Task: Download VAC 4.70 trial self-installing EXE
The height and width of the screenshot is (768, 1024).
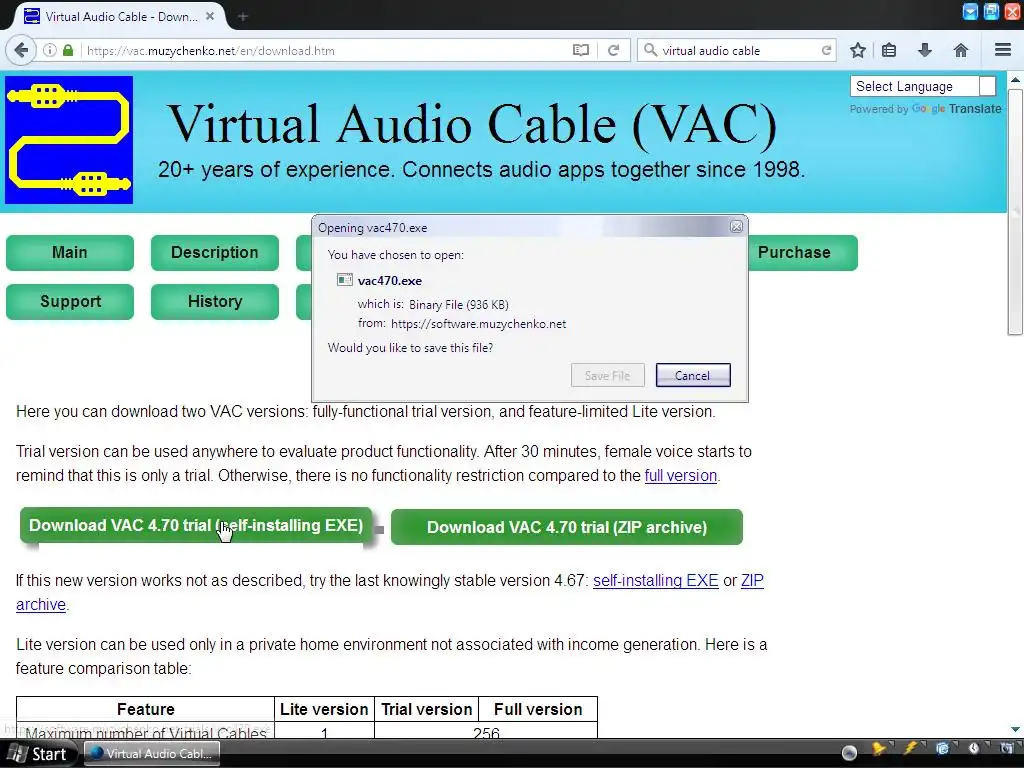Action: tap(196, 526)
